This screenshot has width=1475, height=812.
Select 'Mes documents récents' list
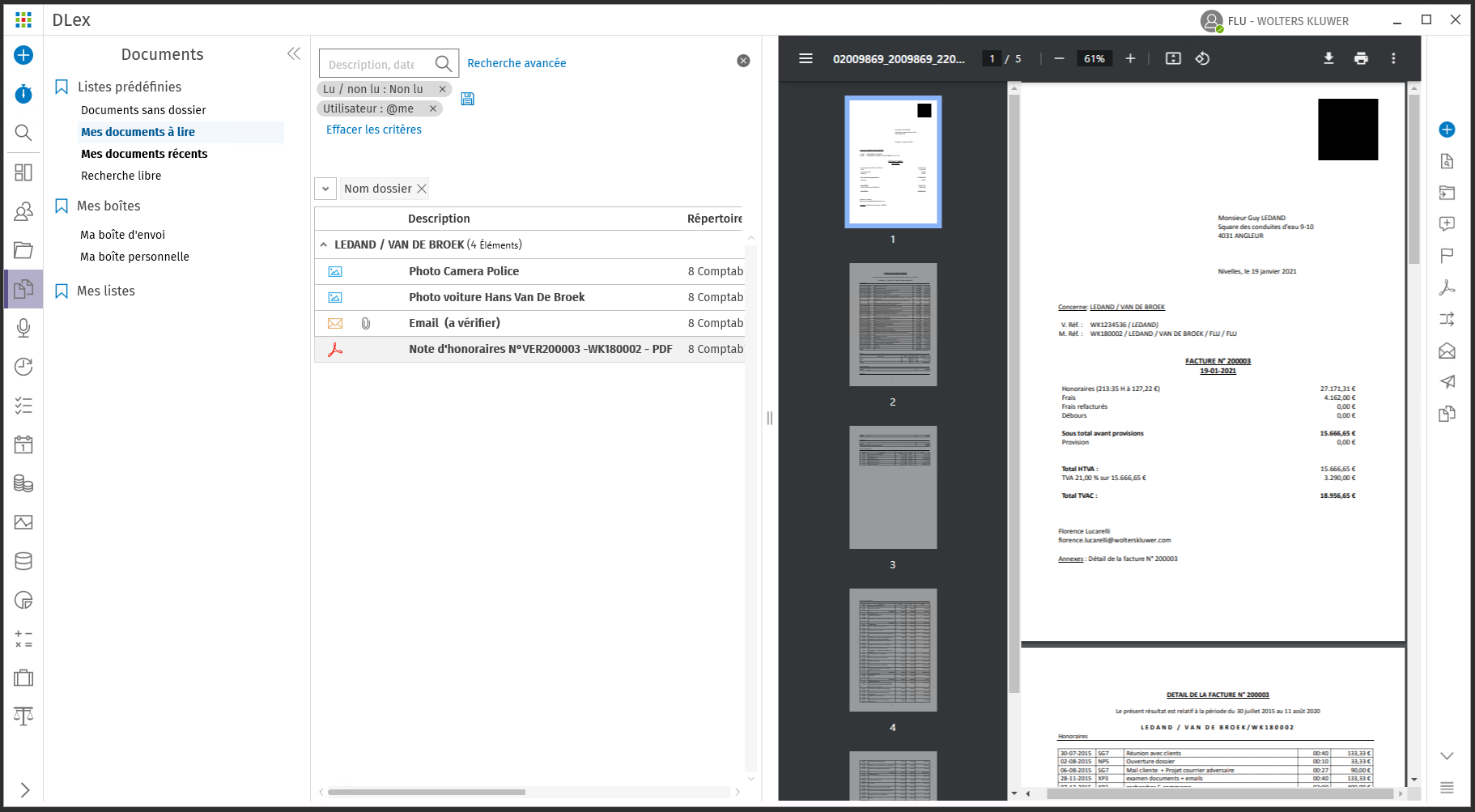tap(144, 154)
